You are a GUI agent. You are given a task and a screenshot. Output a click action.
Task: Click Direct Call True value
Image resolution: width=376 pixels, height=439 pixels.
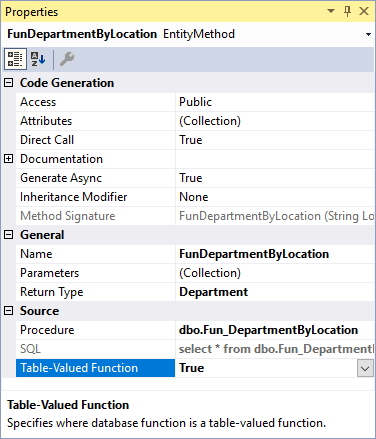(x=191, y=140)
